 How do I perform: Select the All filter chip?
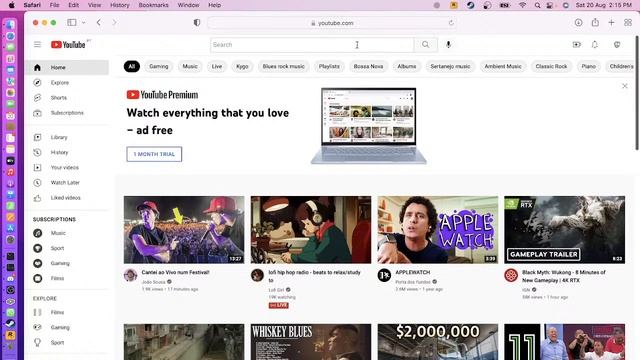132,66
